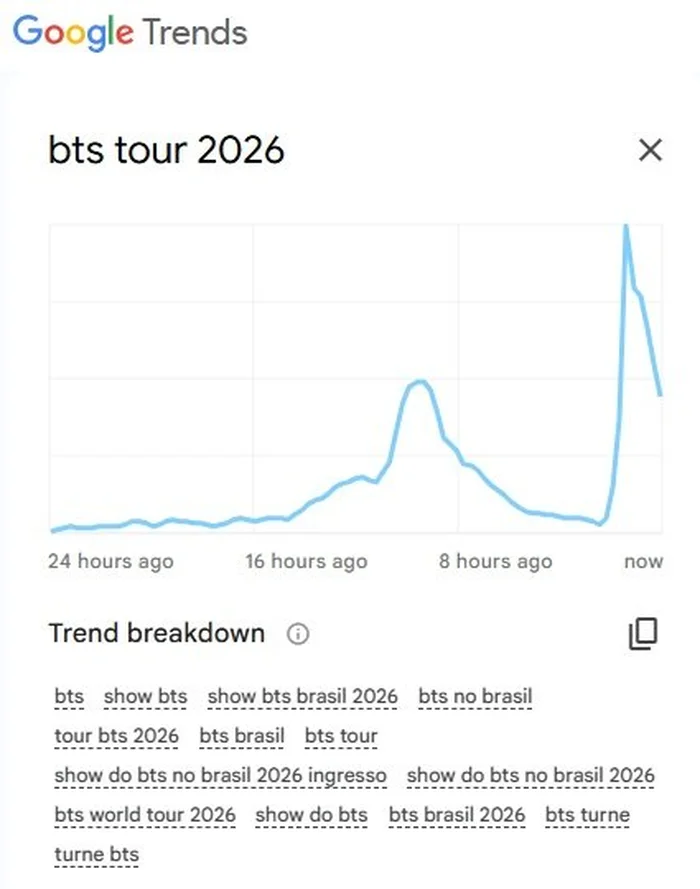
Task: Open the Trend breakdown info tooltip
Action: tap(298, 634)
